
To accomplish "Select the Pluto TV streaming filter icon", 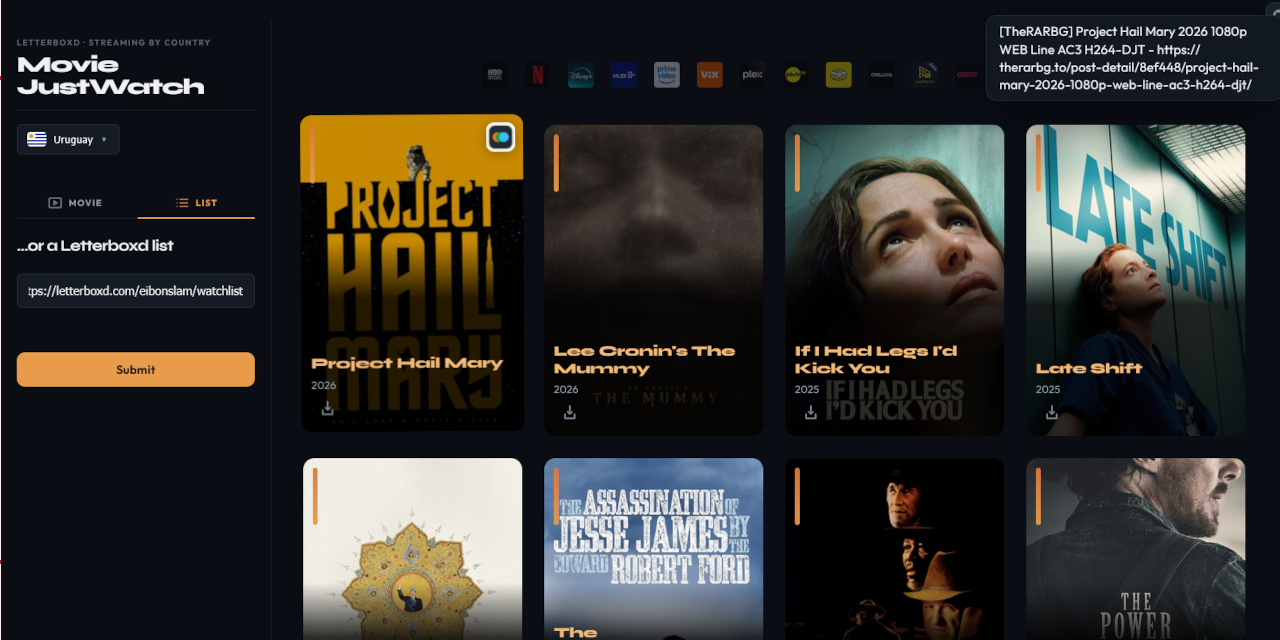I will coord(795,74).
